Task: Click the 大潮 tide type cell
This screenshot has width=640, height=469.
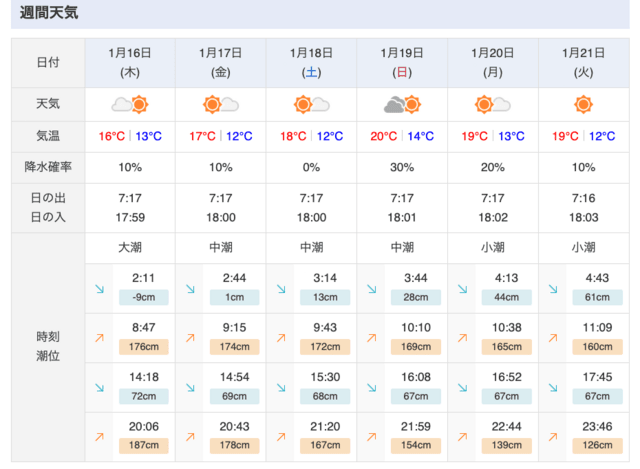Action: point(130,247)
